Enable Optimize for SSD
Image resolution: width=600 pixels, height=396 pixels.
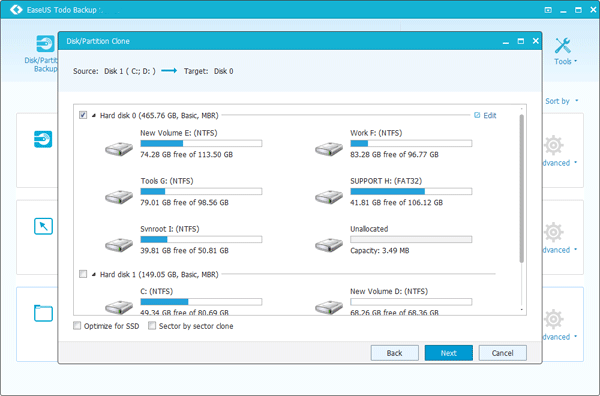pyautogui.click(x=77, y=326)
